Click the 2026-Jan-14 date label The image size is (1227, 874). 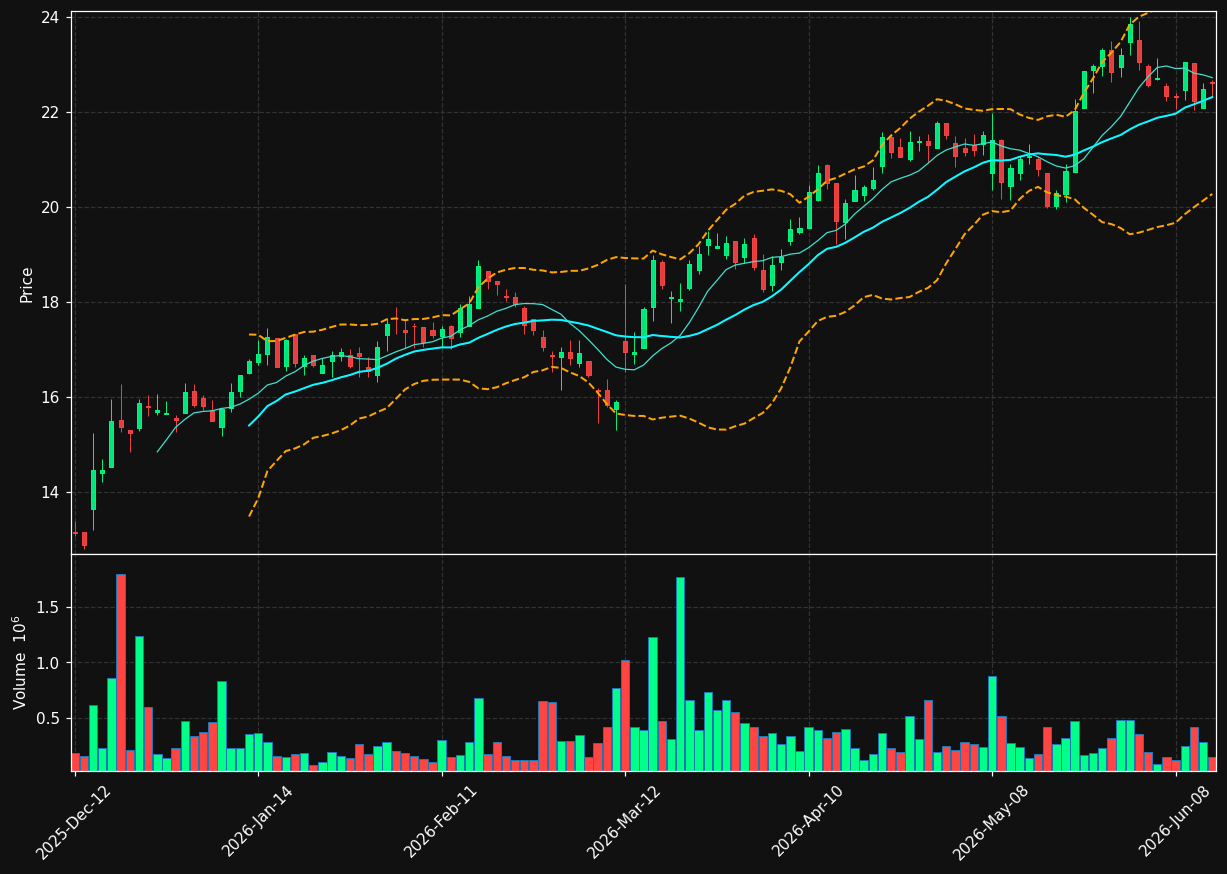(258, 822)
